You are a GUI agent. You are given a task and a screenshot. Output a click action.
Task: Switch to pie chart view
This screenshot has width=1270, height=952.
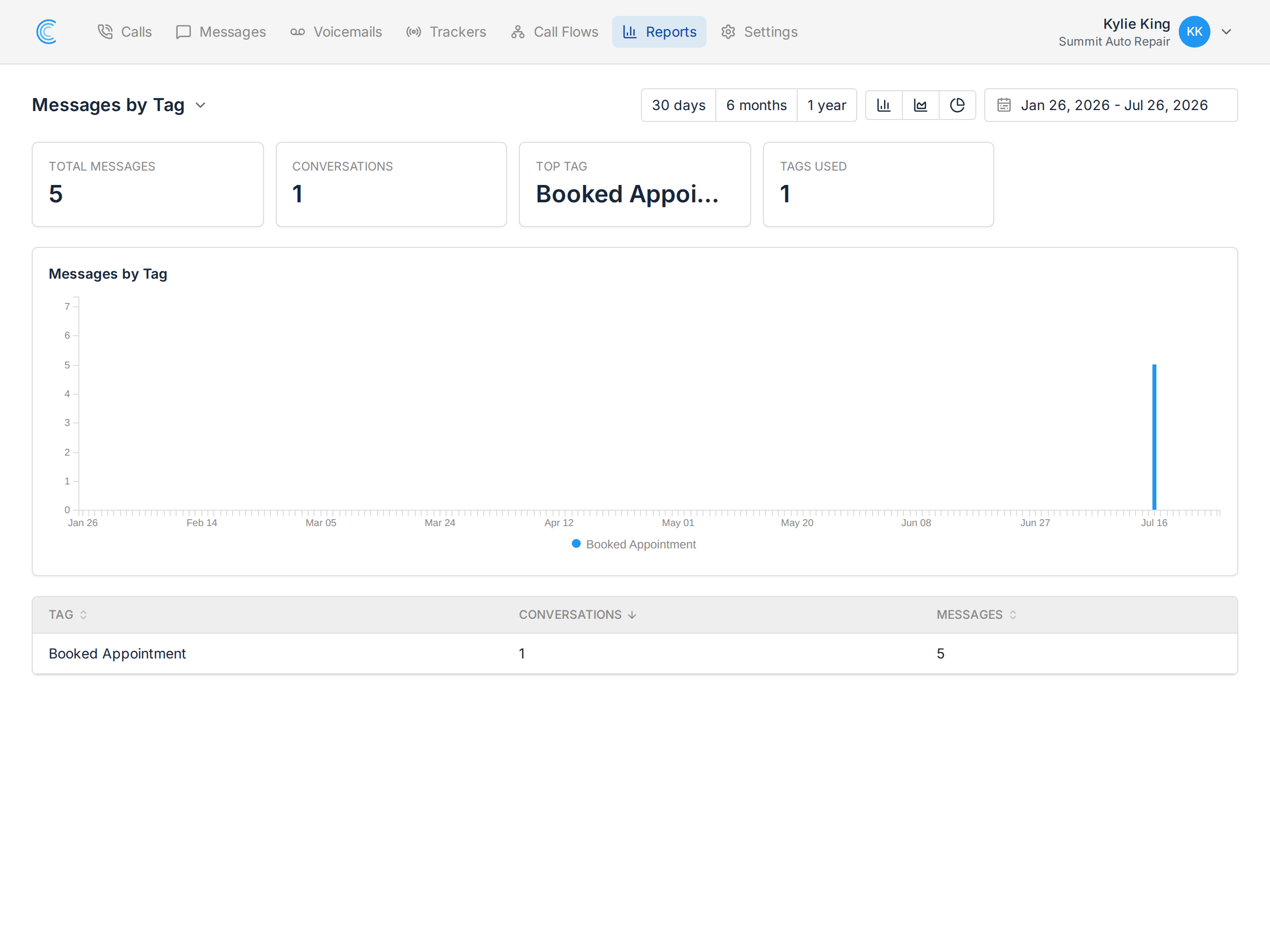[957, 105]
